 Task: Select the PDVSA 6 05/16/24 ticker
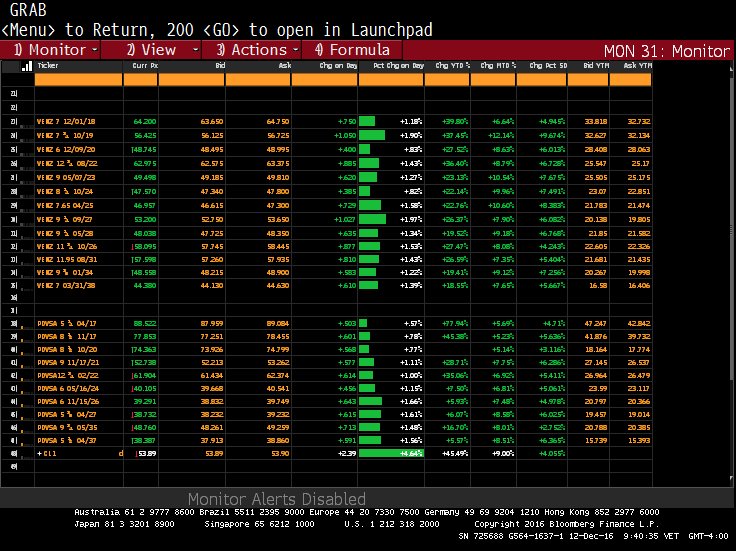coord(68,388)
